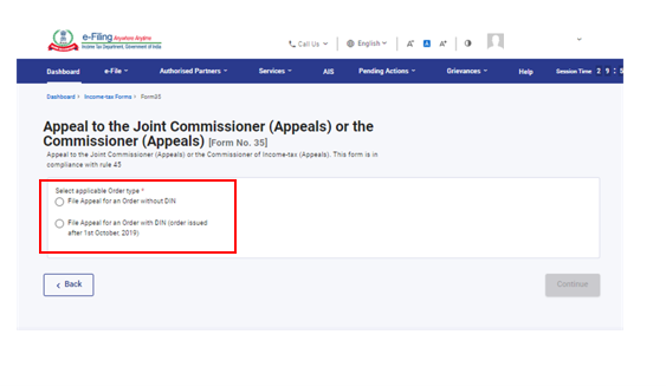Screen dimensions: 666x386
Task: Click the Back button
Action: tap(68, 285)
